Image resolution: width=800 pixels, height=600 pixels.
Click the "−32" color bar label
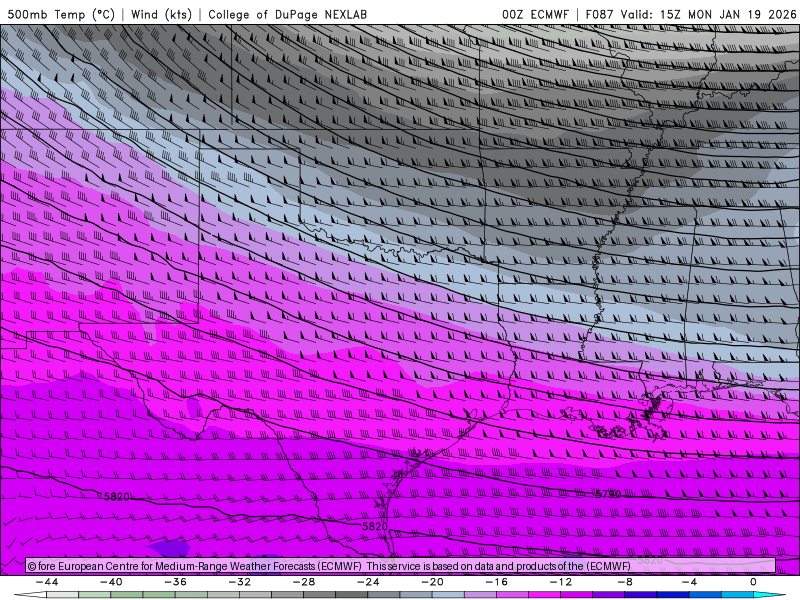(x=240, y=582)
